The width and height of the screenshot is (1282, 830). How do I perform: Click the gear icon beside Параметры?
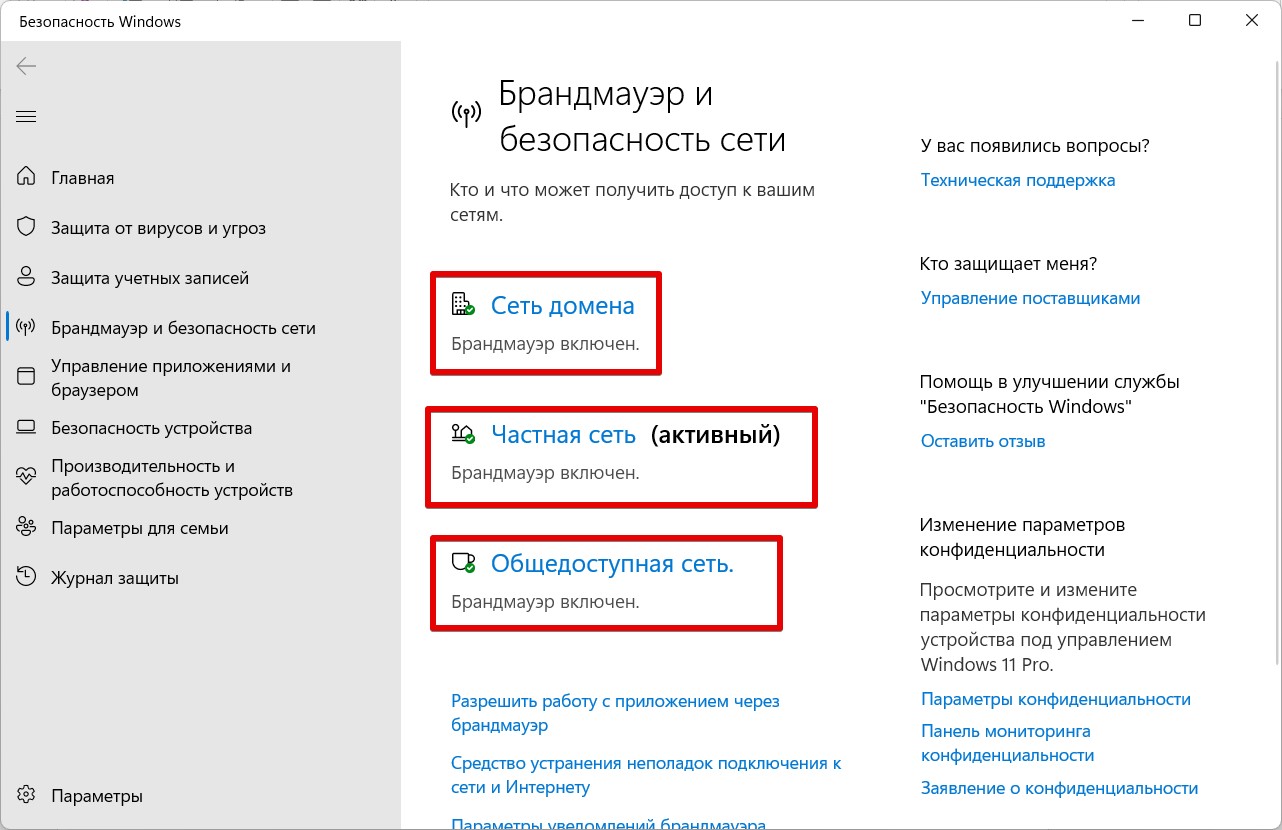[27, 796]
